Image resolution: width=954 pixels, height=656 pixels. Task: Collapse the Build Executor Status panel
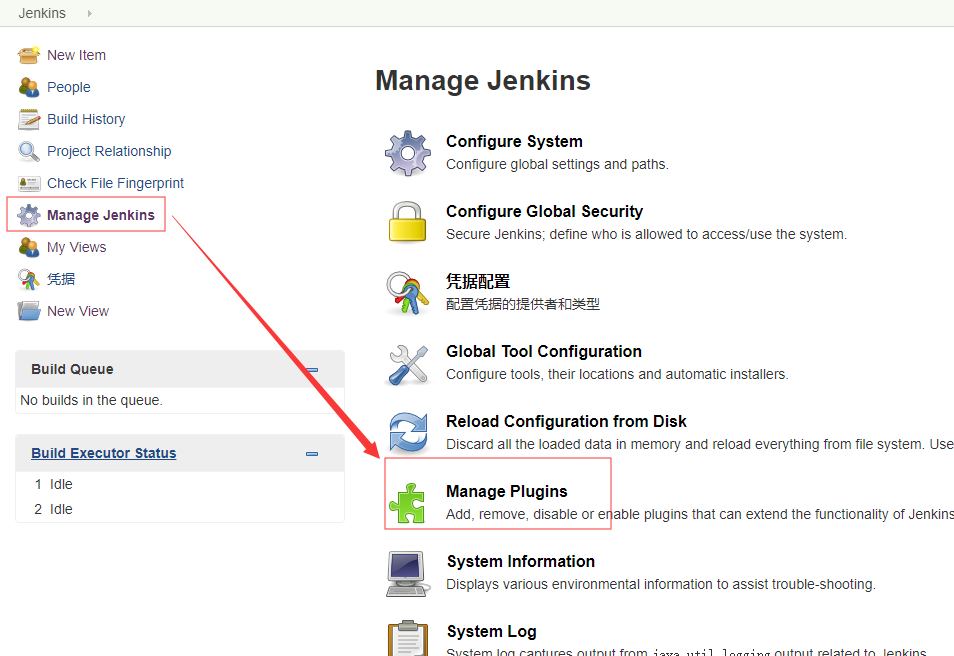pos(312,454)
